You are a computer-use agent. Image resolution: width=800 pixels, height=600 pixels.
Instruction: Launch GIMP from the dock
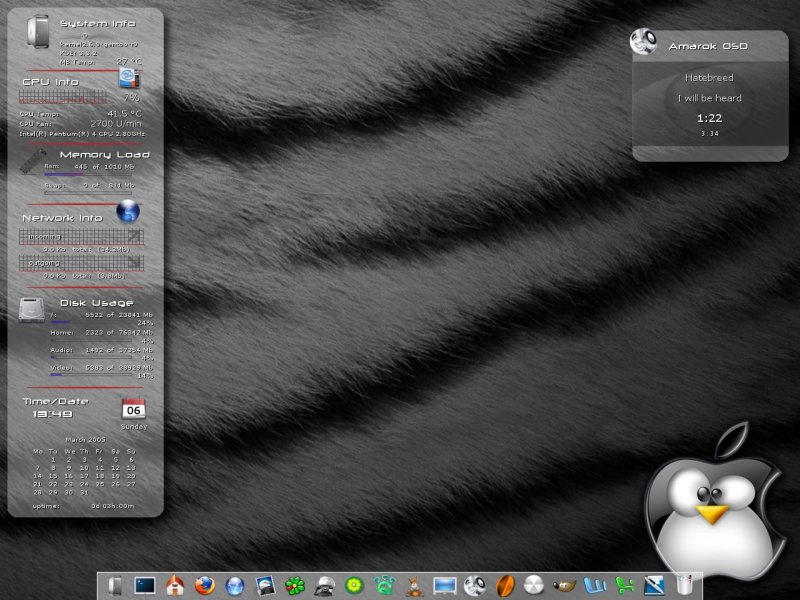(564, 586)
